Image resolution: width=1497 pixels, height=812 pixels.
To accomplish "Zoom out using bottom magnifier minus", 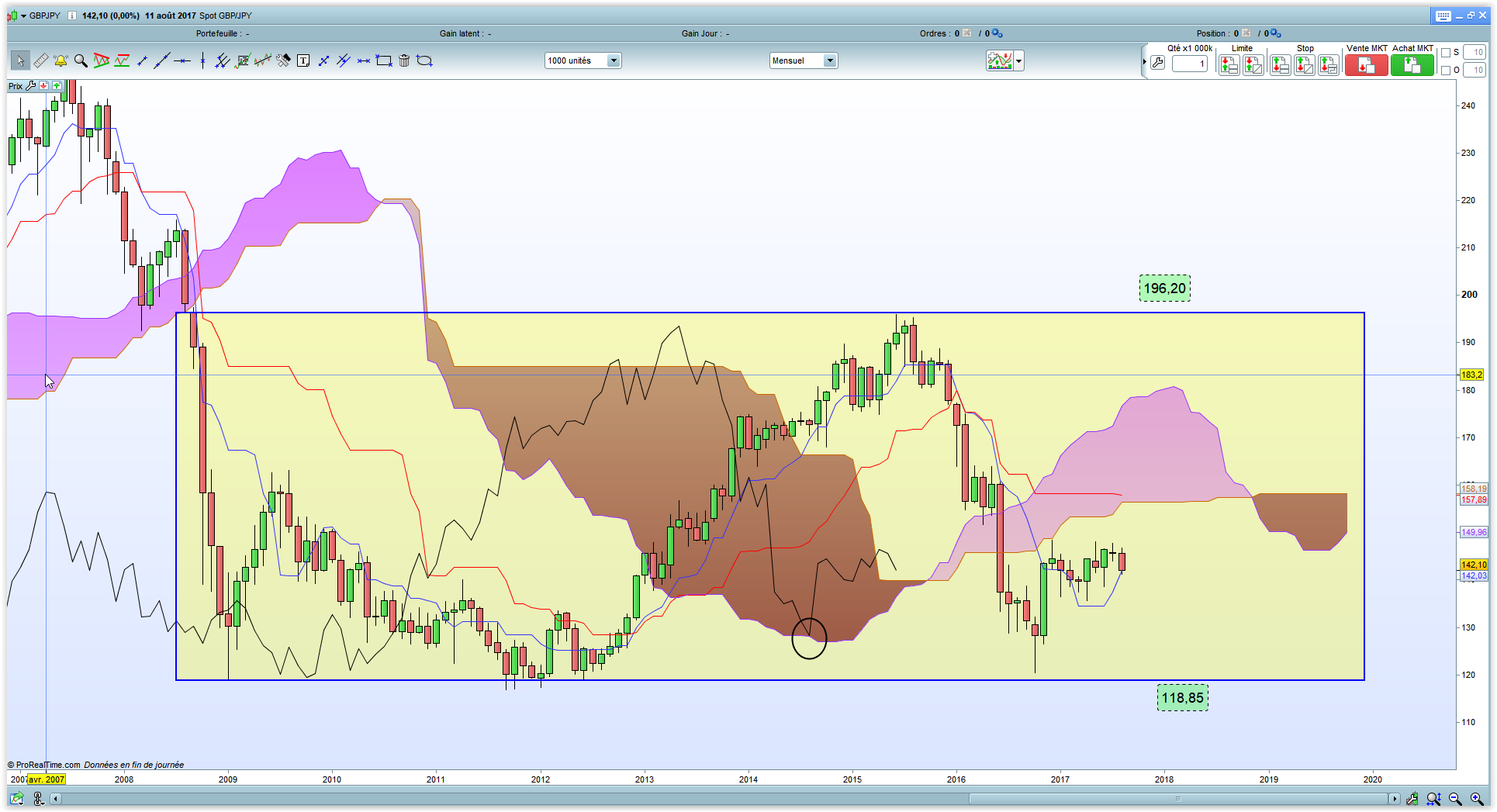I will point(1455,799).
